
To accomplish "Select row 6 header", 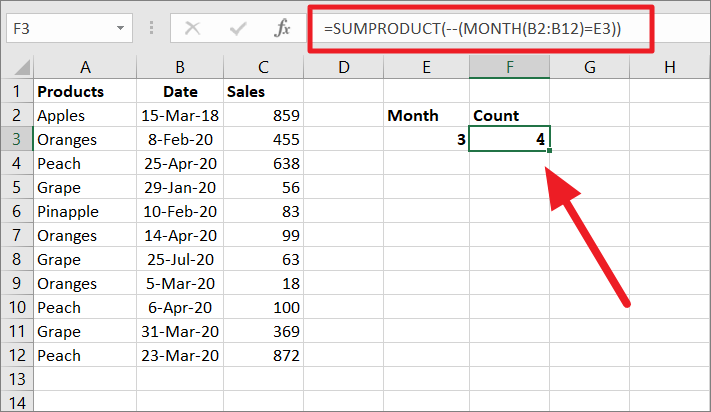I will click(17, 211).
